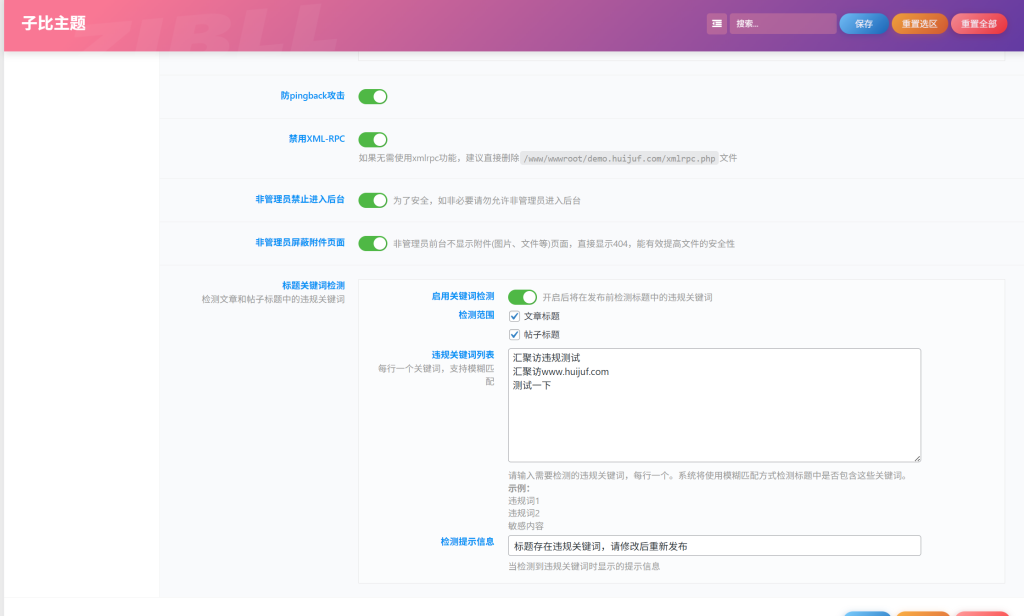
Task: Click the 检测范围 field label
Action: point(476,315)
